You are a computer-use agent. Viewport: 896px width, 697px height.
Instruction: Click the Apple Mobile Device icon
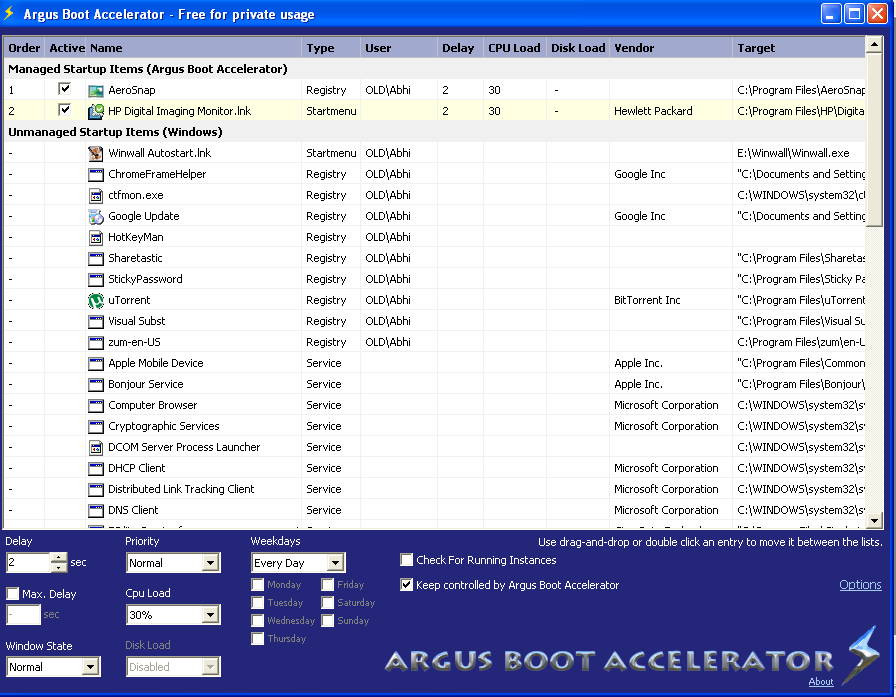pyautogui.click(x=96, y=363)
